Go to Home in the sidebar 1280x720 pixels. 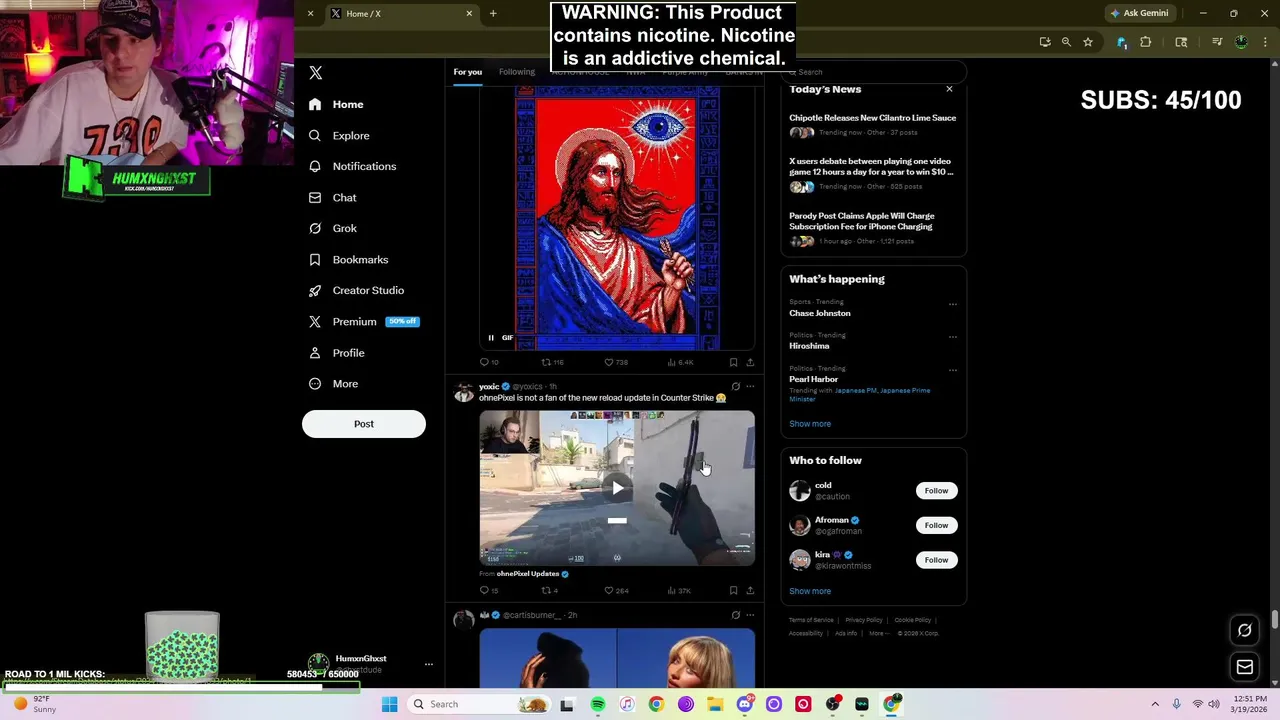(336, 104)
